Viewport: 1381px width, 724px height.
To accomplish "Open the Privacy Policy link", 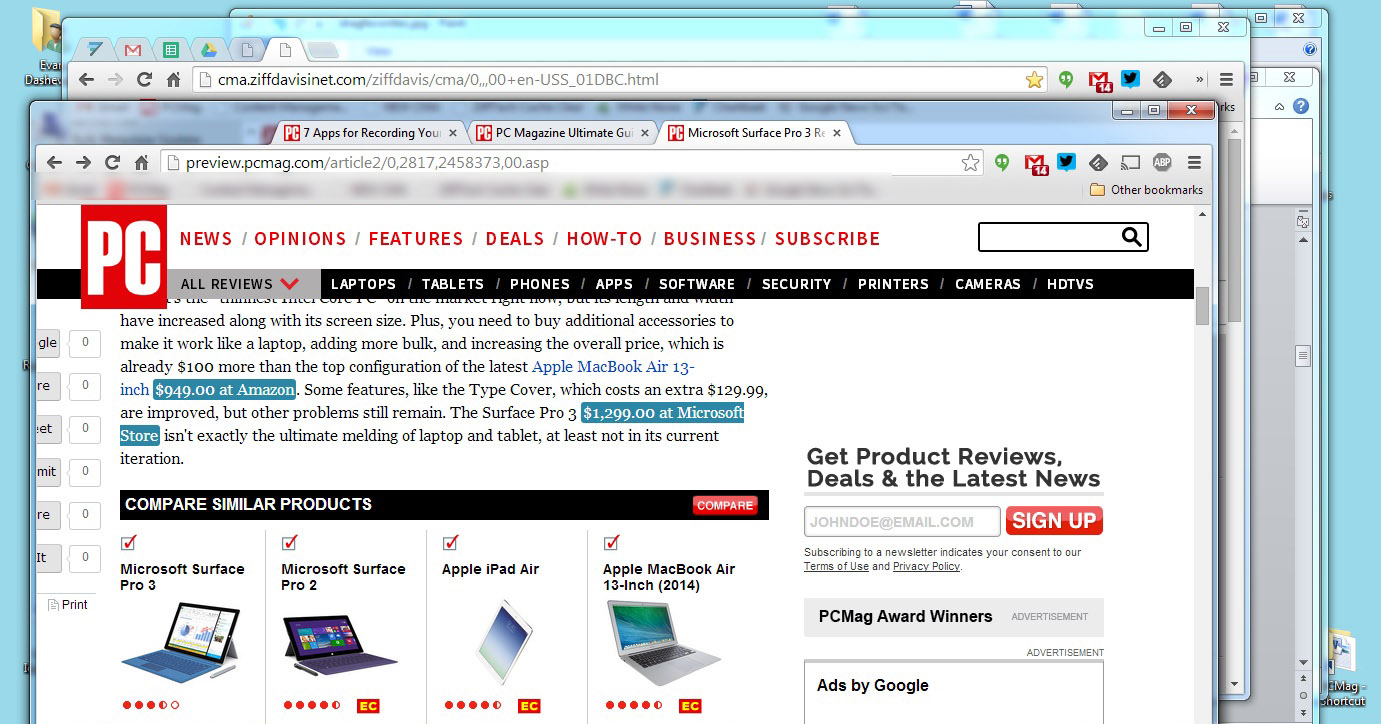I will 926,566.
